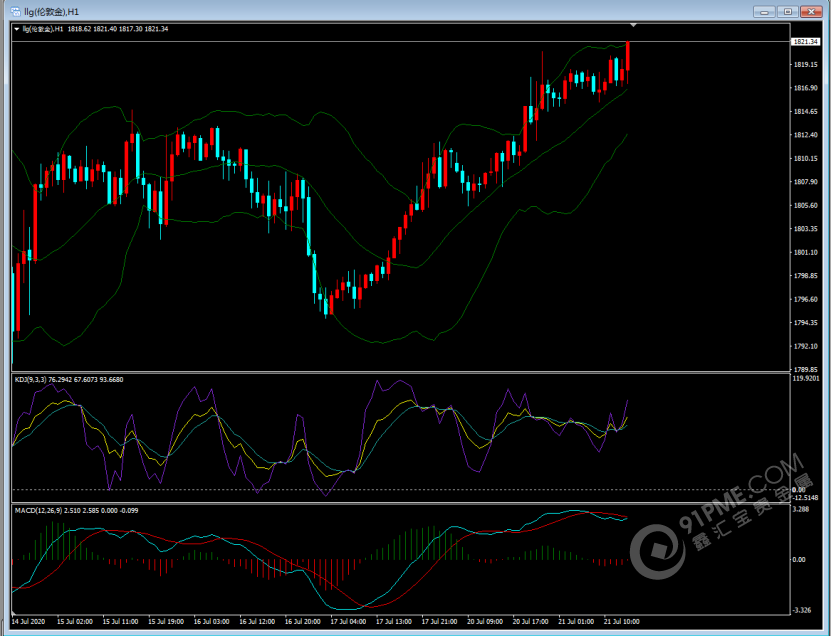Click the 17 Jul 13:00 time label
Viewport: 831px width, 636px height.
coord(394,621)
